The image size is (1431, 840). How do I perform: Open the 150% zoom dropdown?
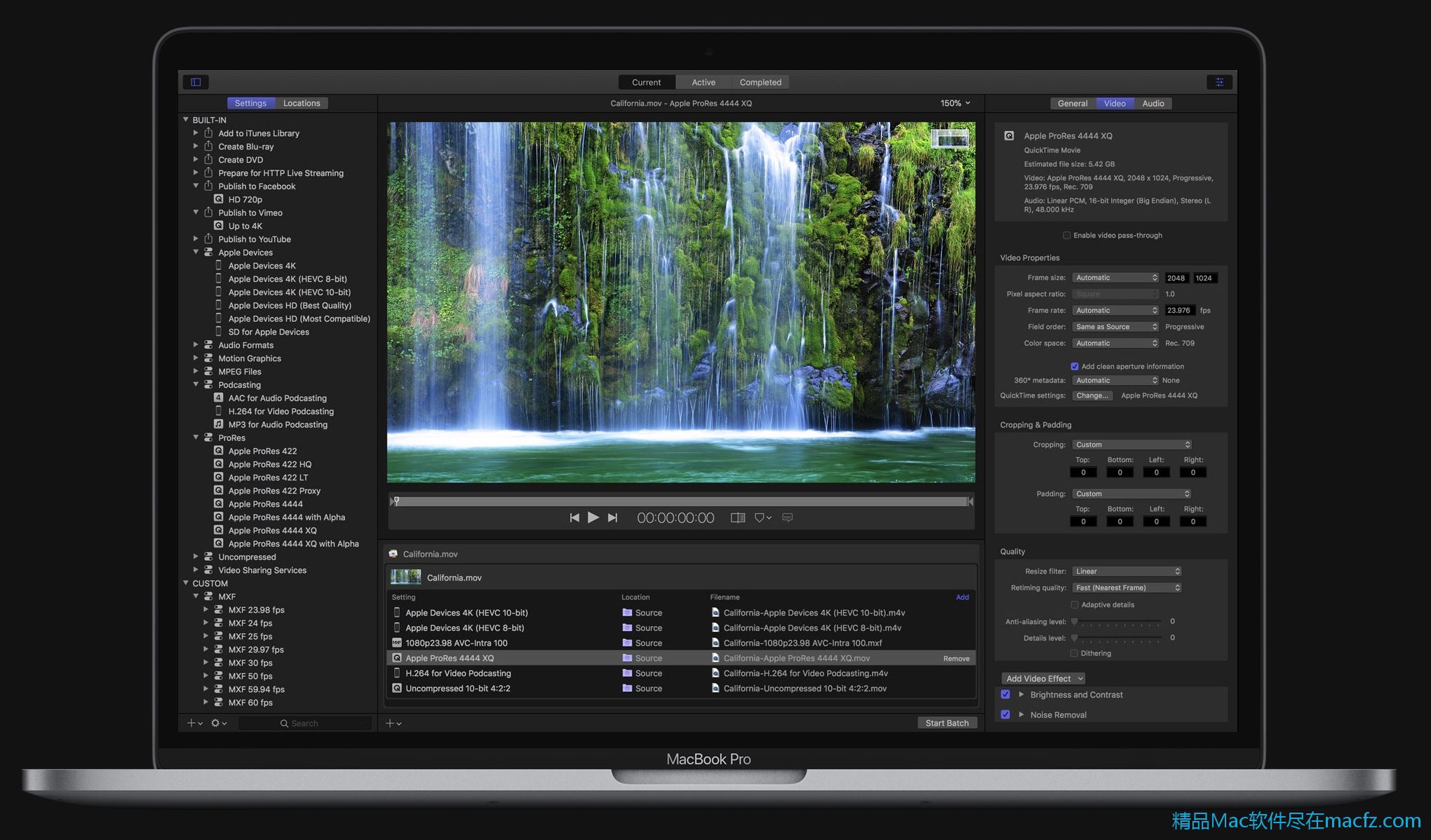point(955,103)
